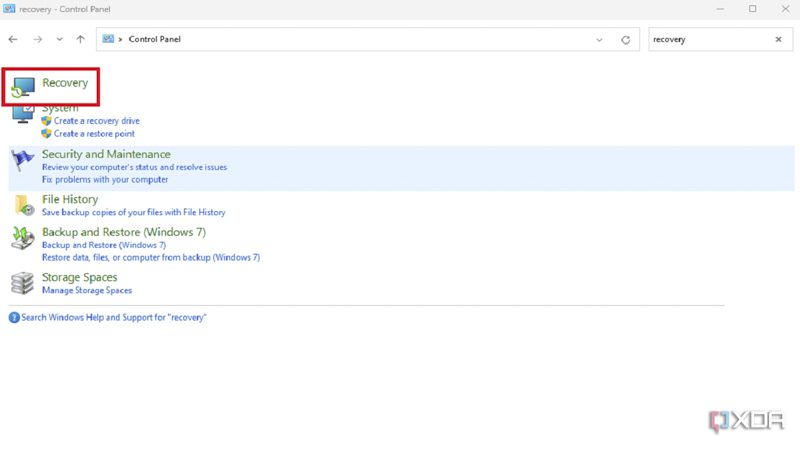Click the File History folder icon
Viewport: 800px width, 449px height.
tap(23, 205)
